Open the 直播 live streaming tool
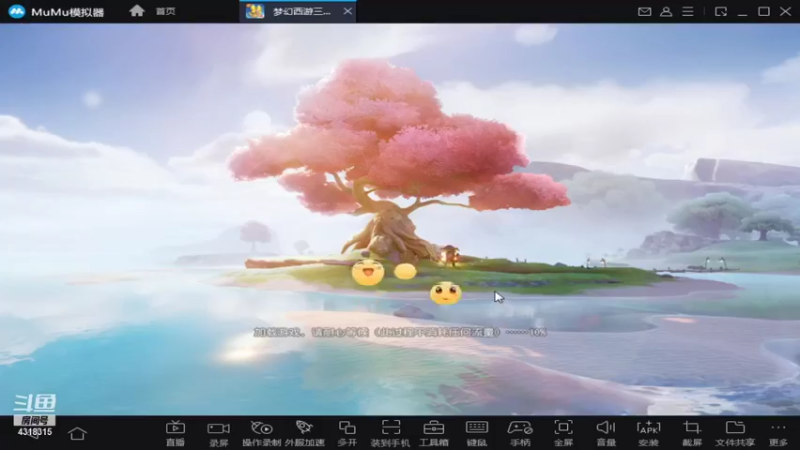The width and height of the screenshot is (800, 450). [175, 433]
